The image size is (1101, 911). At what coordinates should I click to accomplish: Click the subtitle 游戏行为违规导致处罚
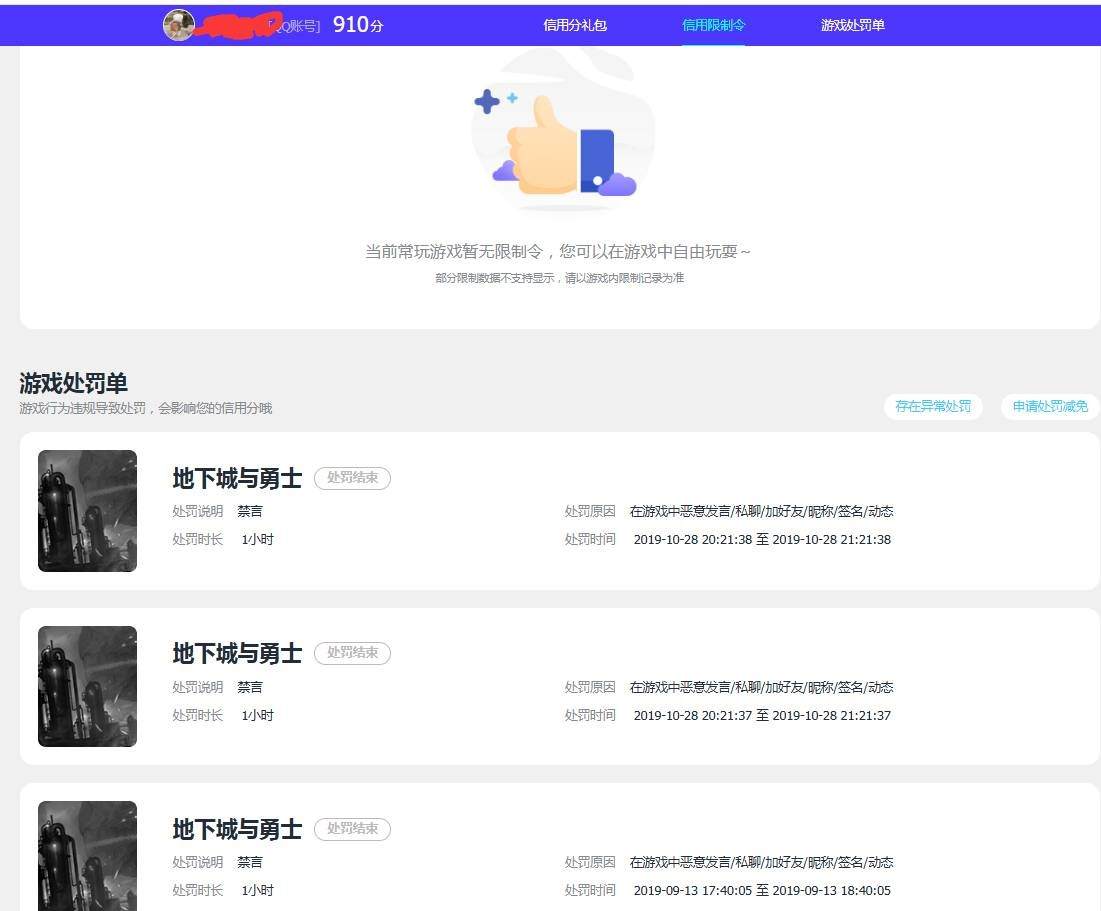(82, 408)
